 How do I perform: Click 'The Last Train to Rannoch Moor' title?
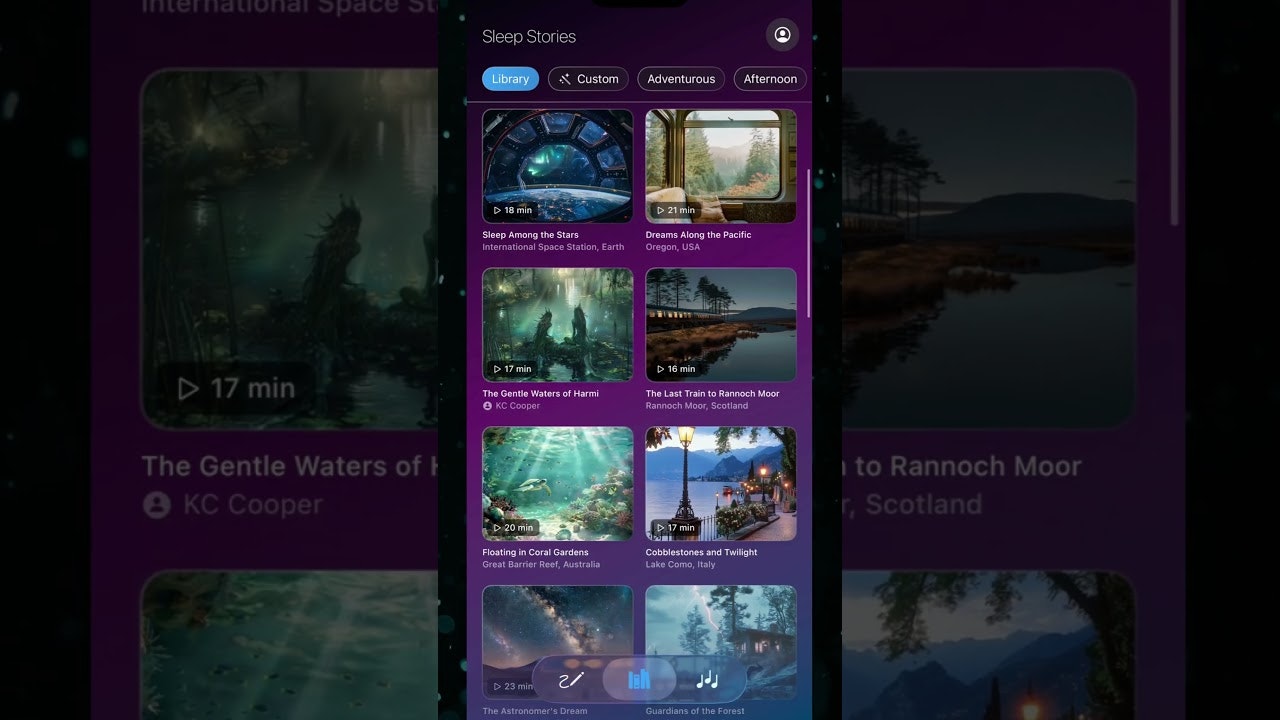(712, 394)
